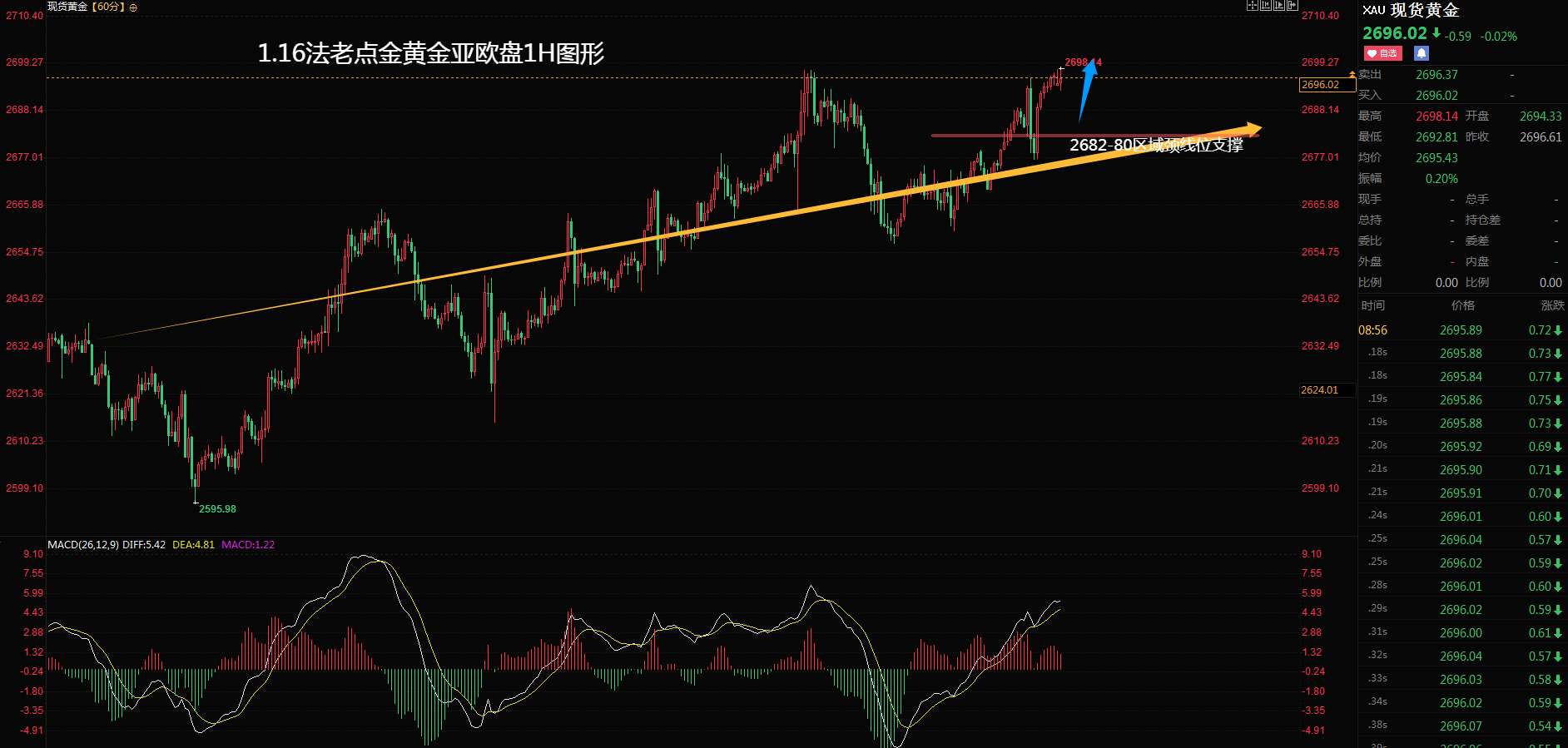Screen dimensions: 1568x748
Task: Click the 现货黄金 chart title label
Action: 67,7
